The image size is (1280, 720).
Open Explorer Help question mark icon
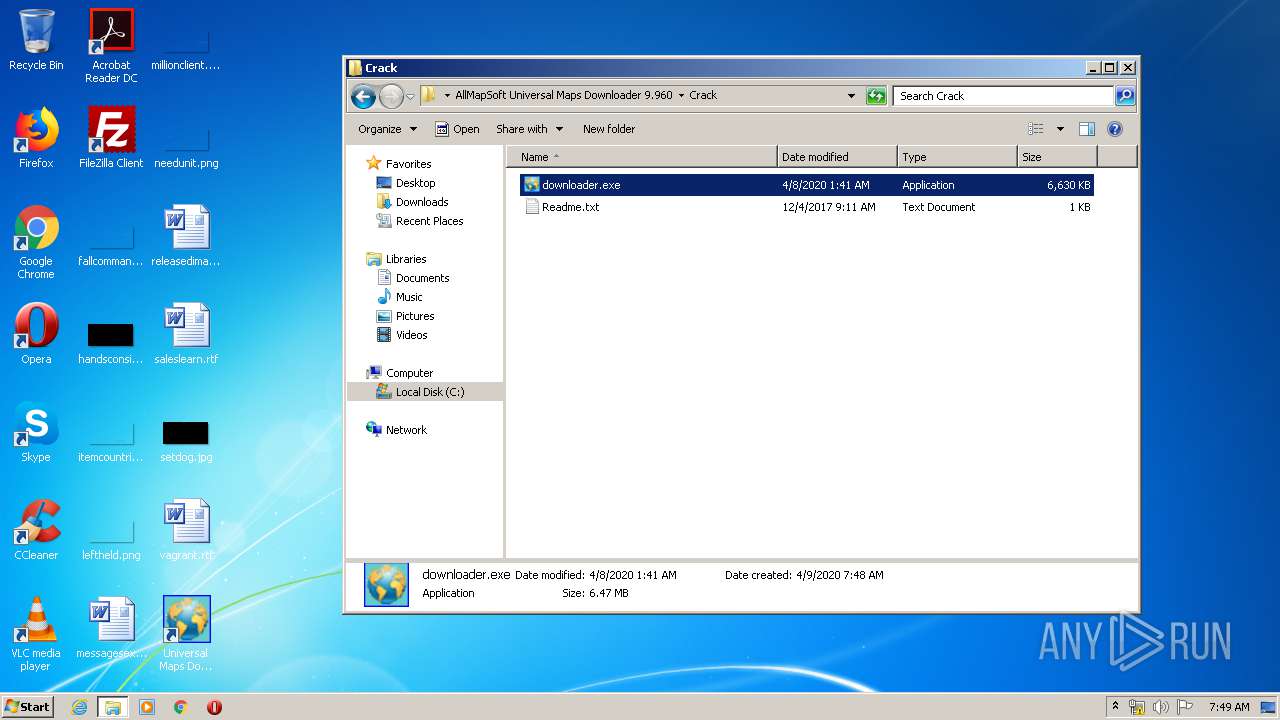point(1115,129)
